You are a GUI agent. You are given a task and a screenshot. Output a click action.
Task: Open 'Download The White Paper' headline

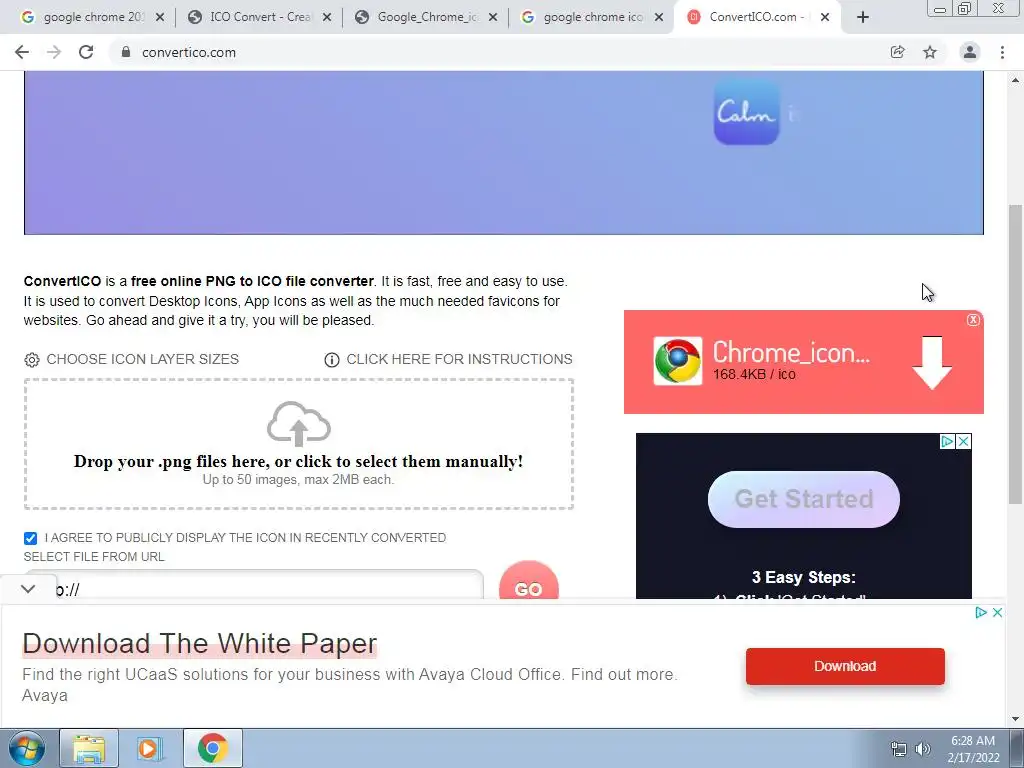pos(200,643)
